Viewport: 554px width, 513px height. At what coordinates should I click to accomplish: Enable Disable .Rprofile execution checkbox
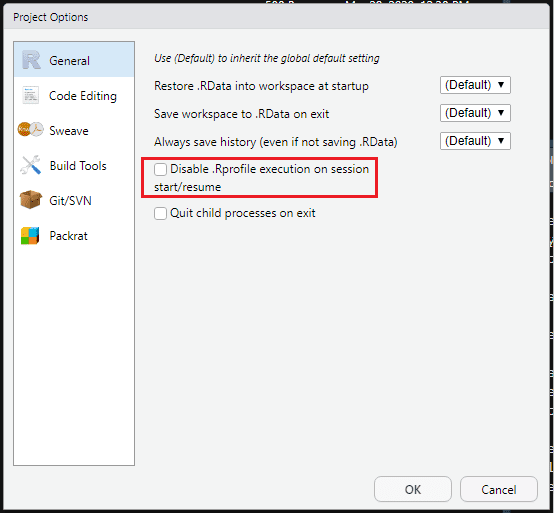point(160,169)
